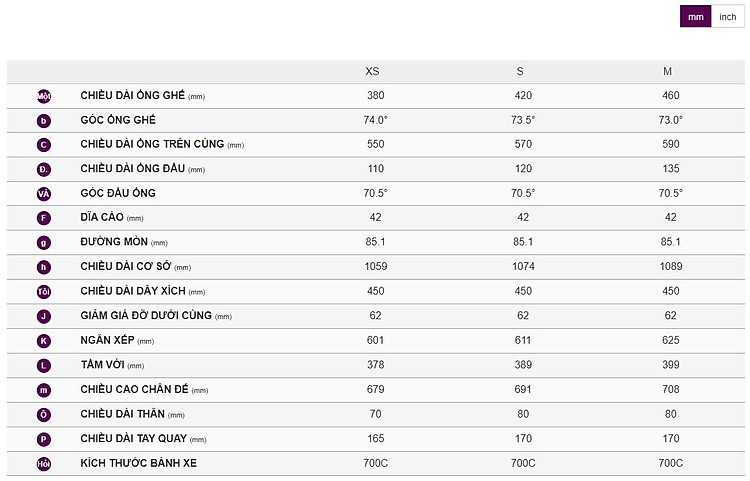Switch units to mm
Image resolution: width=750 pixels, height=481 pixels.
point(695,17)
